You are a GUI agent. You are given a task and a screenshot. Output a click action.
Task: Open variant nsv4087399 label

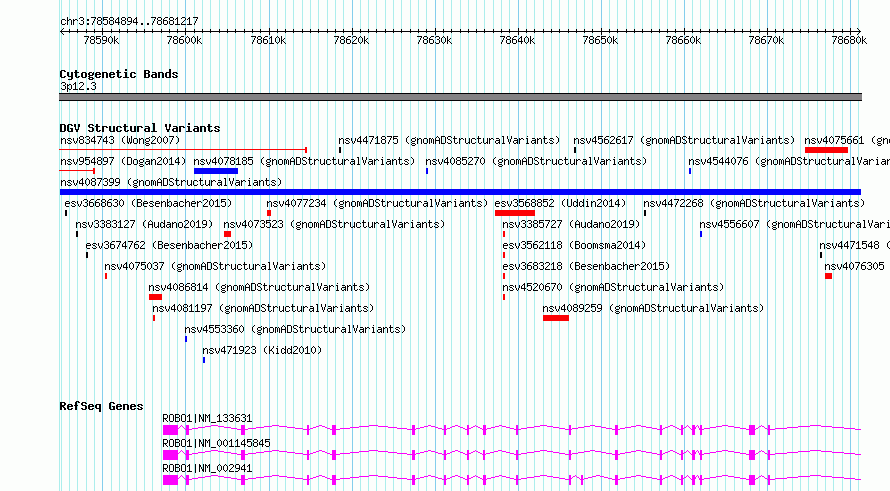click(171, 182)
